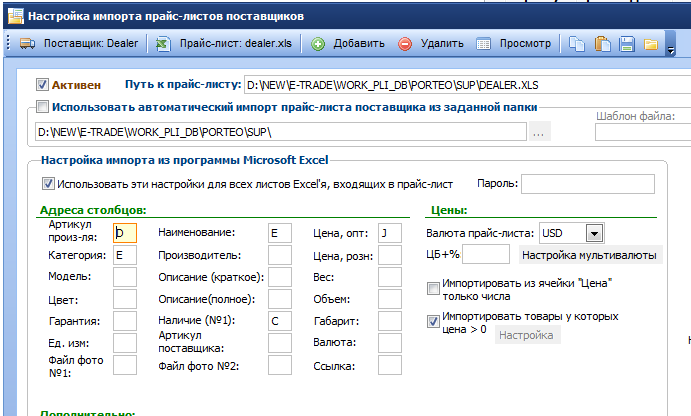Screen dimensions: 691x416
Task: Click the Ед. изм column field
Action: 125,343
